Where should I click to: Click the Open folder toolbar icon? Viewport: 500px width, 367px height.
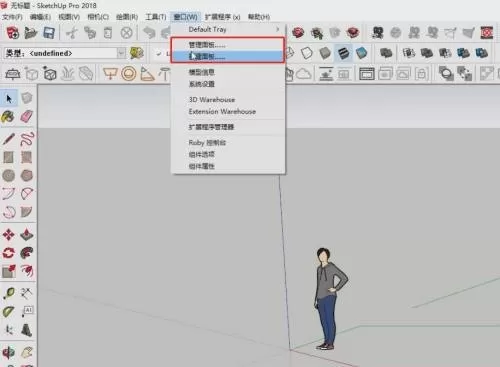(x=31, y=33)
